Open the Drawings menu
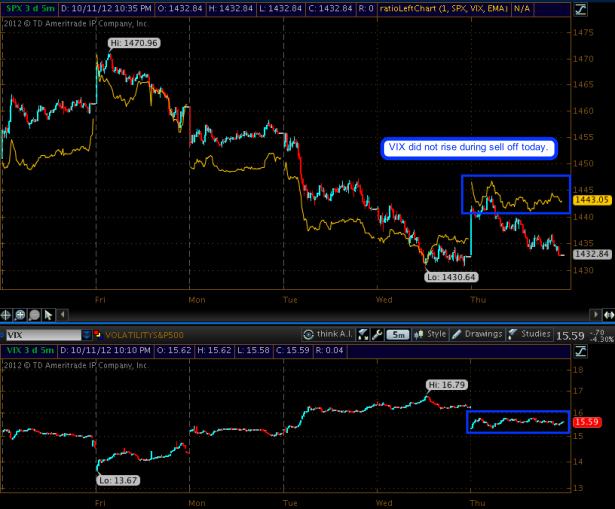Screen dimensions: 615x509 (x=477, y=334)
